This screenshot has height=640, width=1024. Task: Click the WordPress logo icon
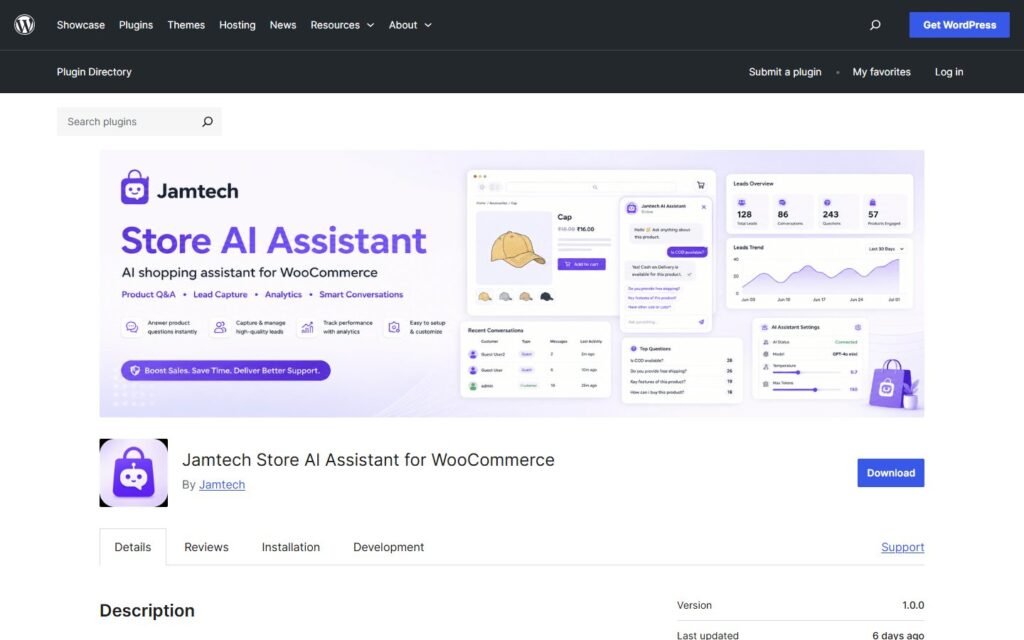click(x=24, y=25)
